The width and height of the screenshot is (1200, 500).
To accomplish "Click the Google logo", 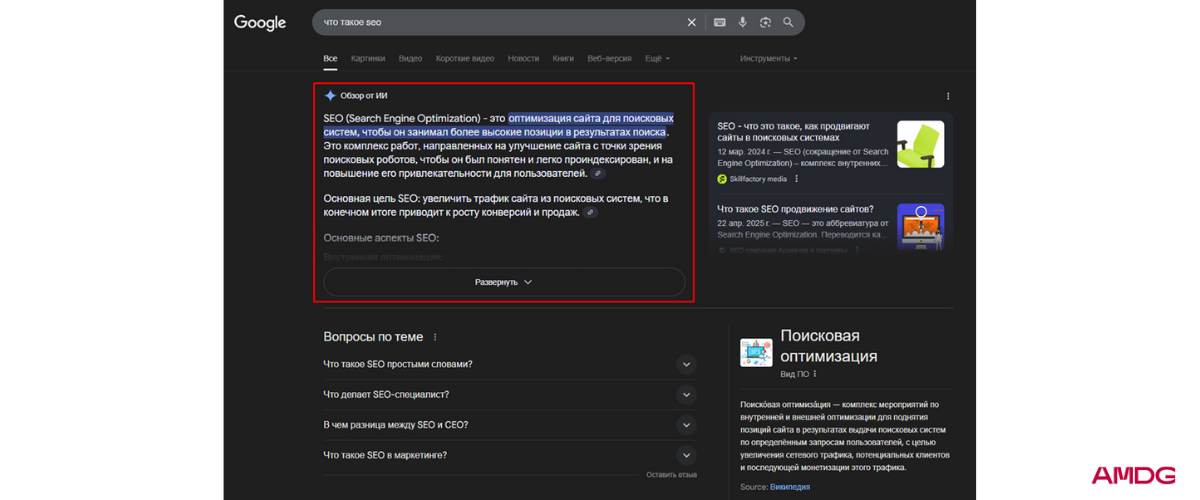I will (x=260, y=22).
